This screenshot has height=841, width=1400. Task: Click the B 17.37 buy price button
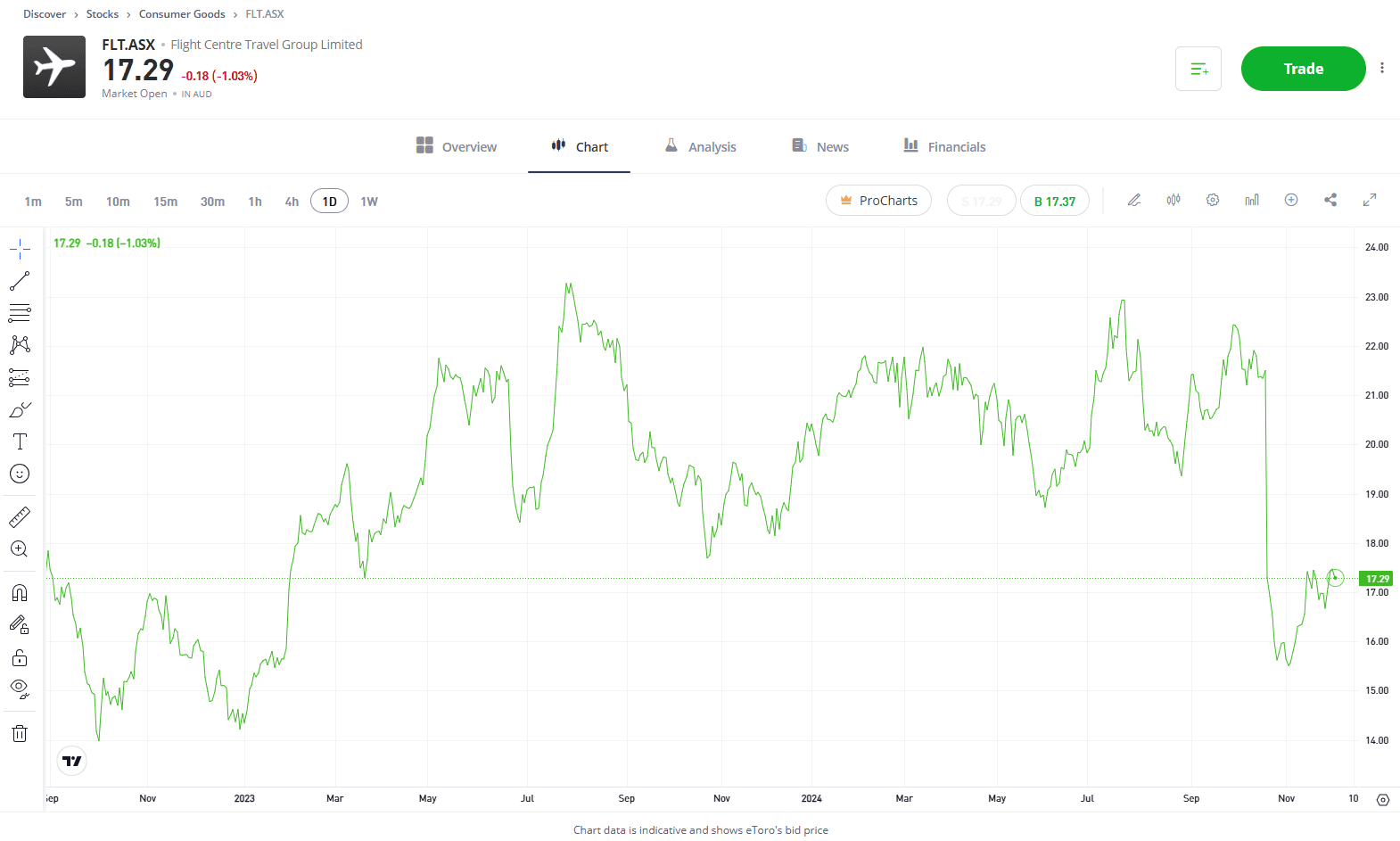tap(1055, 201)
